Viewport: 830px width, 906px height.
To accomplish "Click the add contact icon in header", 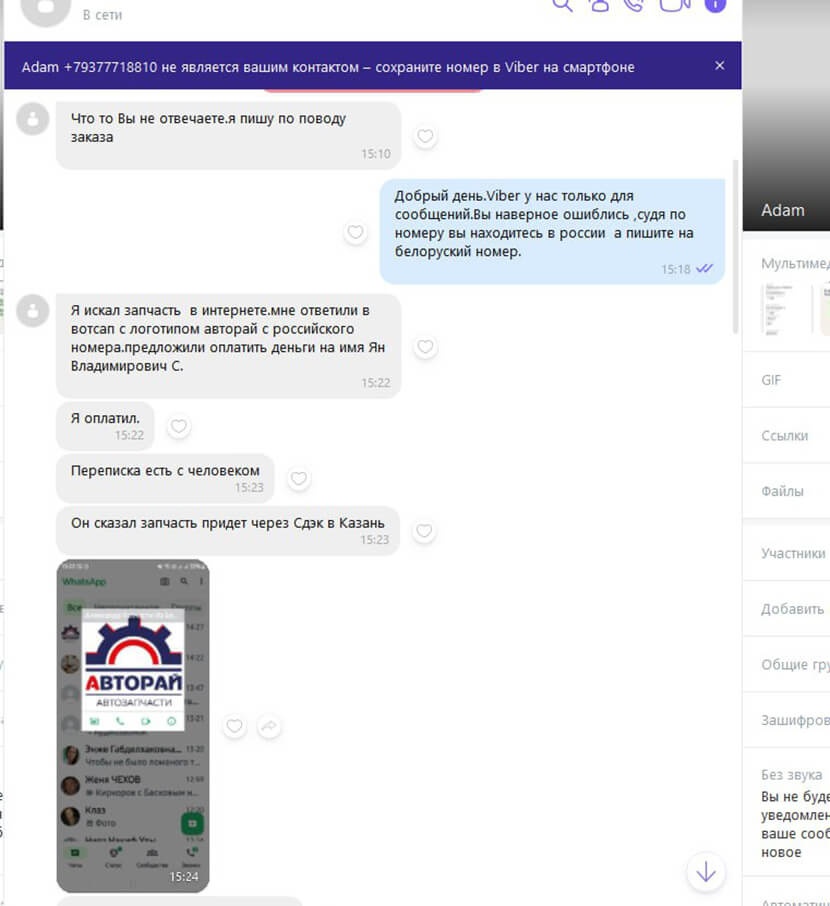I will pos(599,4).
